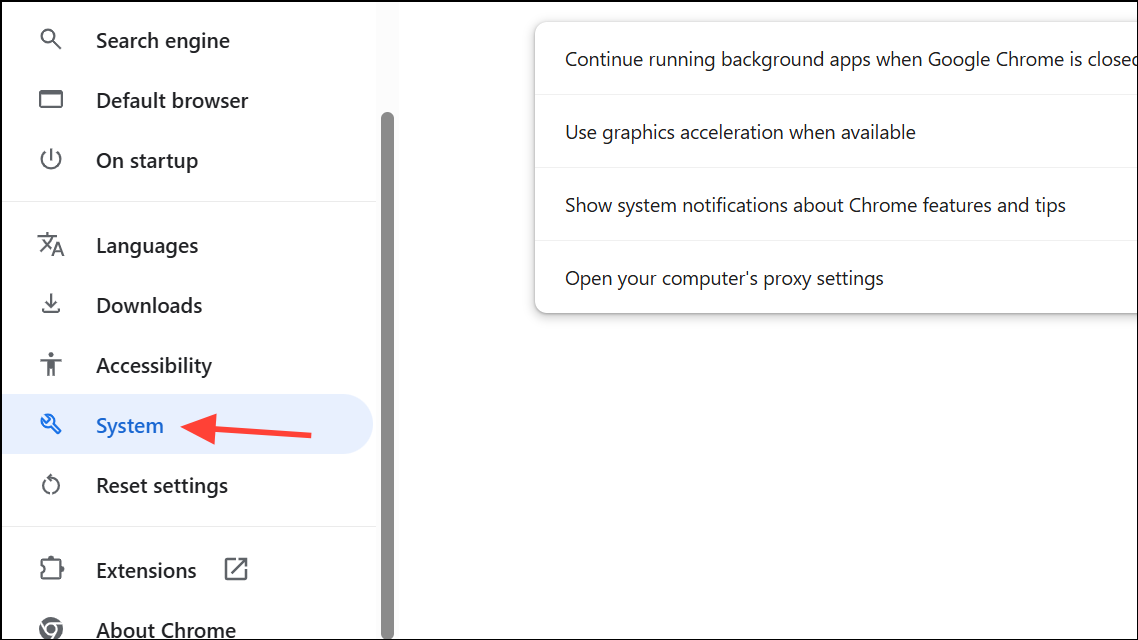Click the Accessibility person icon

50,365
